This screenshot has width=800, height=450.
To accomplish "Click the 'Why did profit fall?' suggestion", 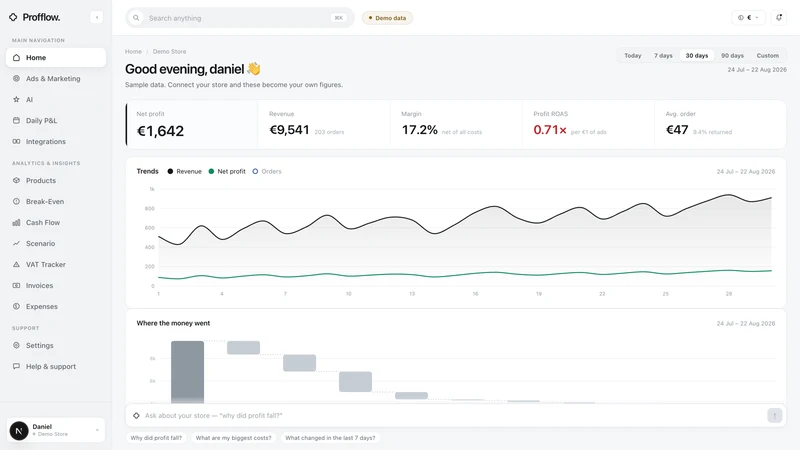I will coord(156,438).
